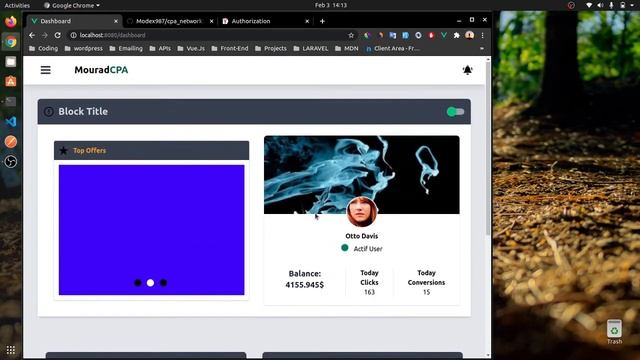This screenshot has width=640, height=360.
Task: Switch to the Dashboard tab
Action: [73, 21]
